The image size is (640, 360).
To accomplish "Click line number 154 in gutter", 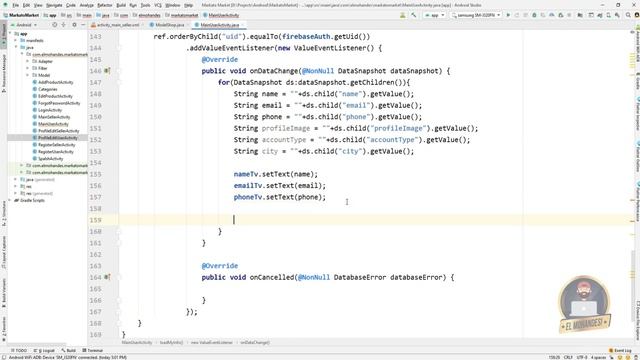I will point(96,163).
